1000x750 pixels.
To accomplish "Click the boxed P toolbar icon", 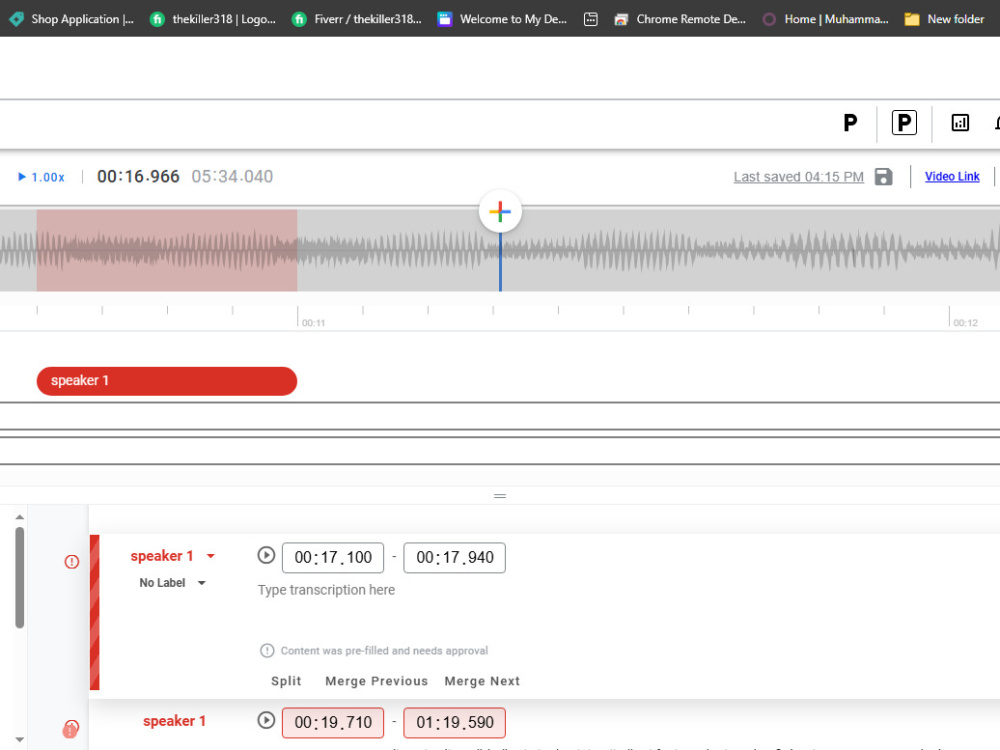I will click(904, 122).
